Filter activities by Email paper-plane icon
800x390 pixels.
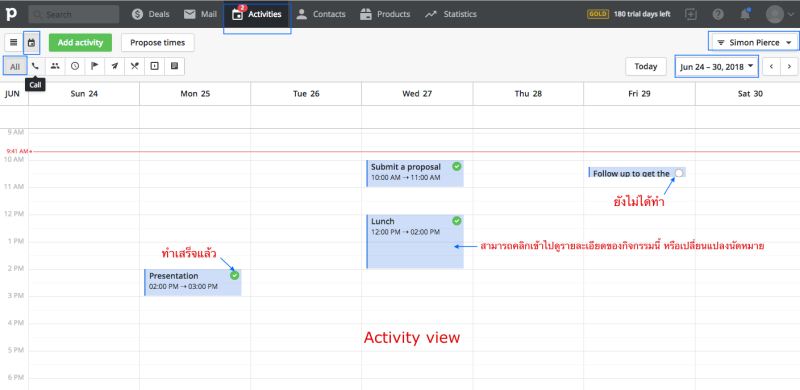pos(115,66)
